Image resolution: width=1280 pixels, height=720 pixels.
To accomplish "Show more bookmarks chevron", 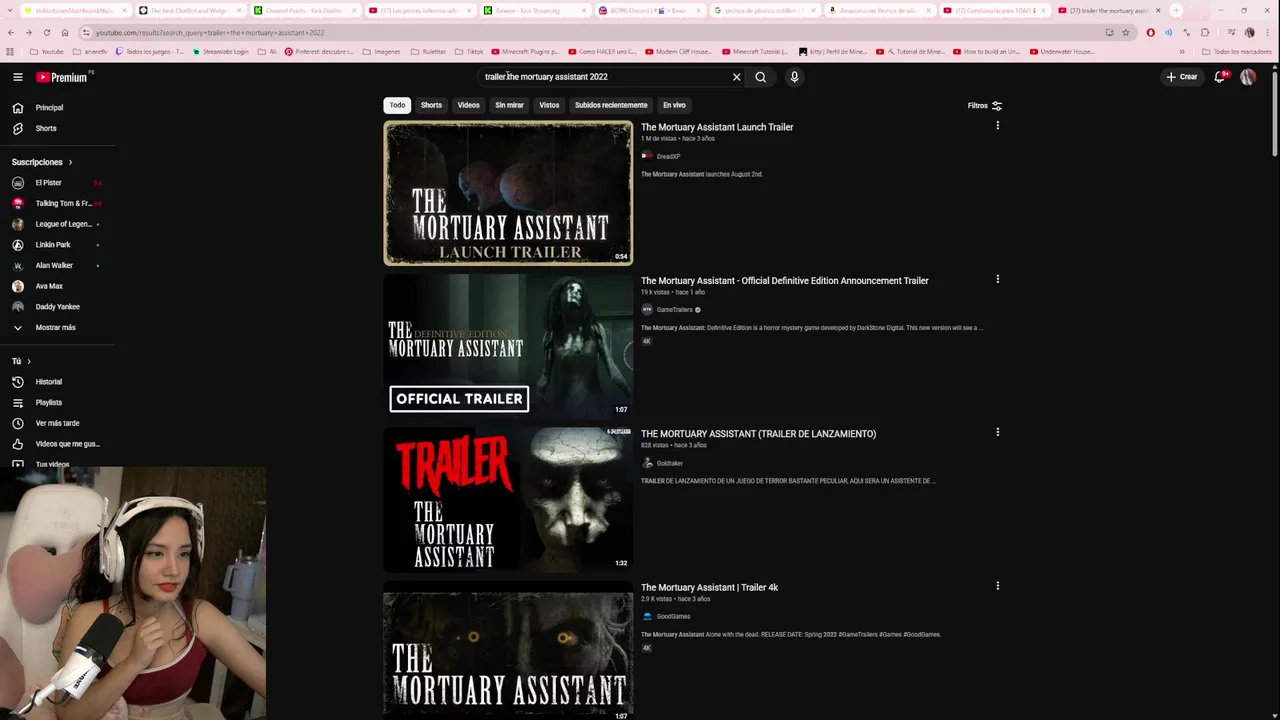I will pyautogui.click(x=1182, y=51).
